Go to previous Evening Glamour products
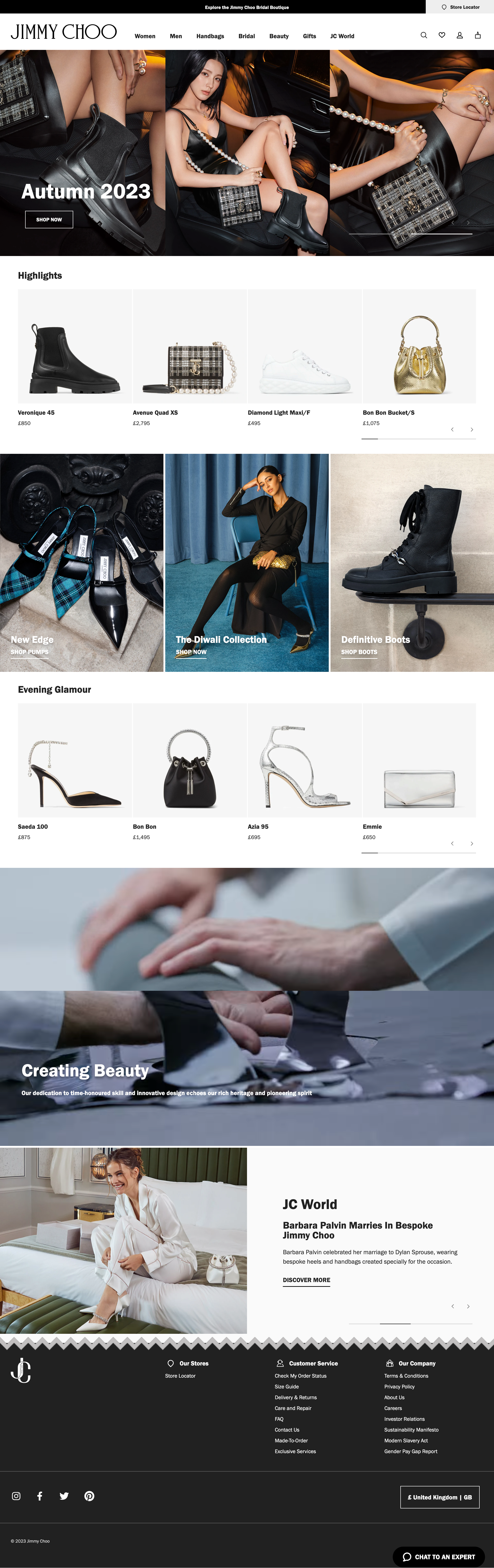Screen dimensions: 494x1568 point(452,844)
